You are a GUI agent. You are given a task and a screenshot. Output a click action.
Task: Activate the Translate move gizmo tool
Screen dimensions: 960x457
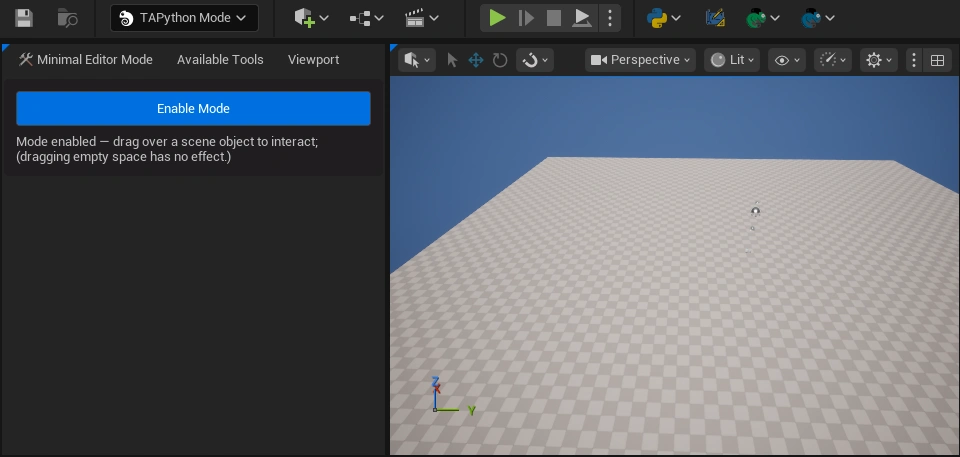476,60
